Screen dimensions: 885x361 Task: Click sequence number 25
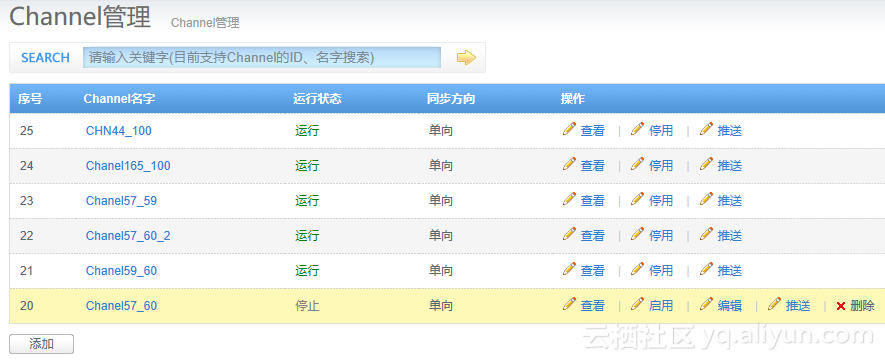[x=27, y=131]
